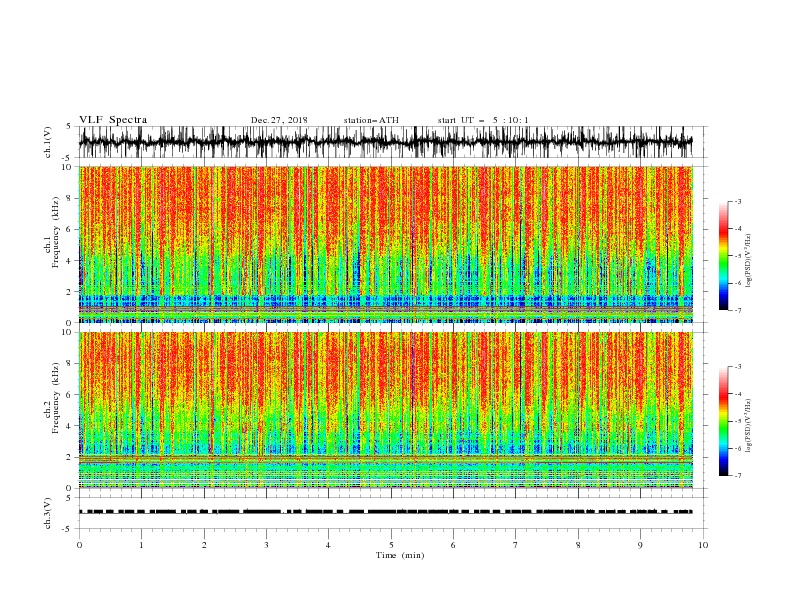The height and width of the screenshot is (612, 792).
Task: Click the -7 label on ch.2 color bar
Action: [x=737, y=476]
